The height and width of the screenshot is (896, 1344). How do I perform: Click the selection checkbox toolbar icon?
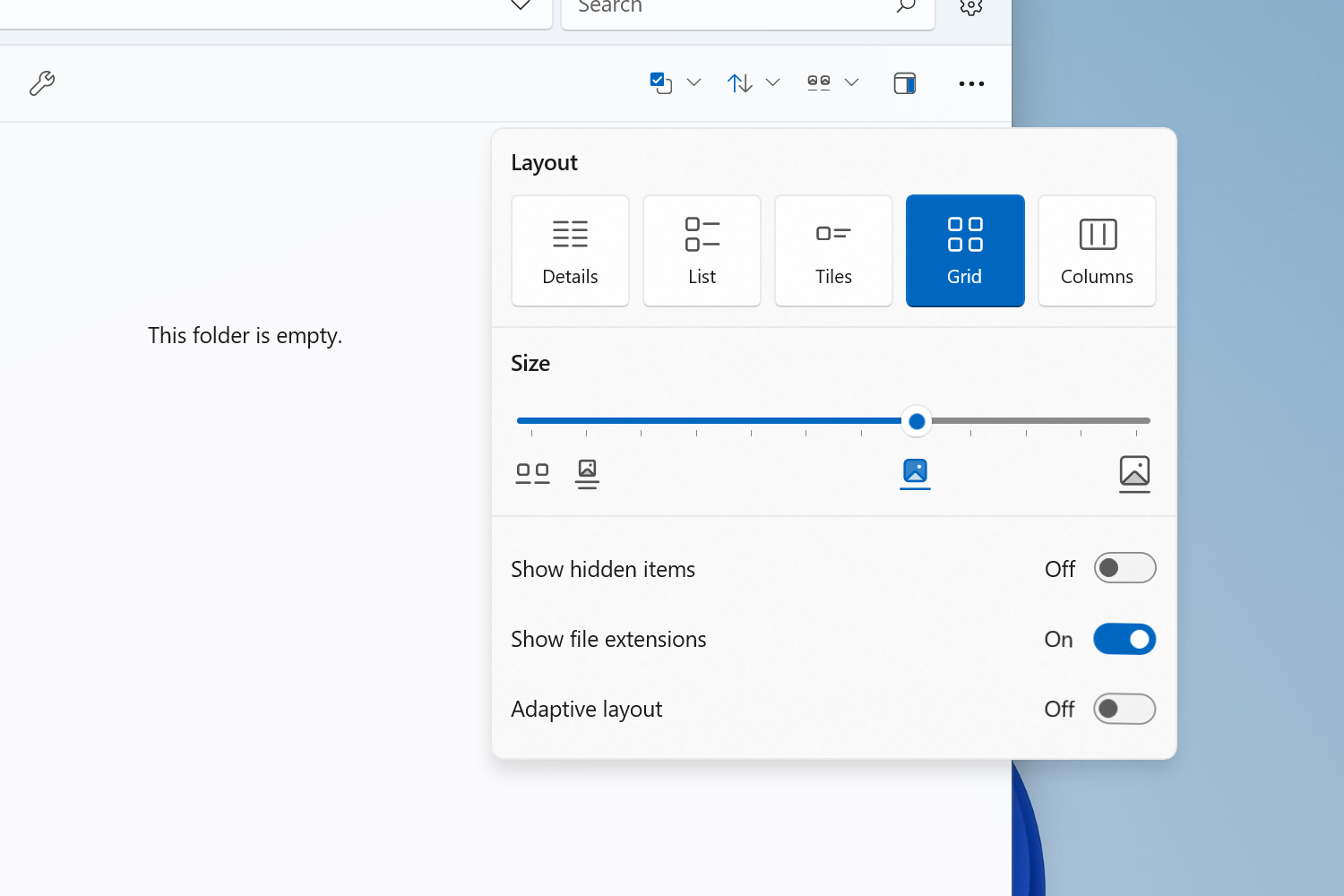[660, 82]
